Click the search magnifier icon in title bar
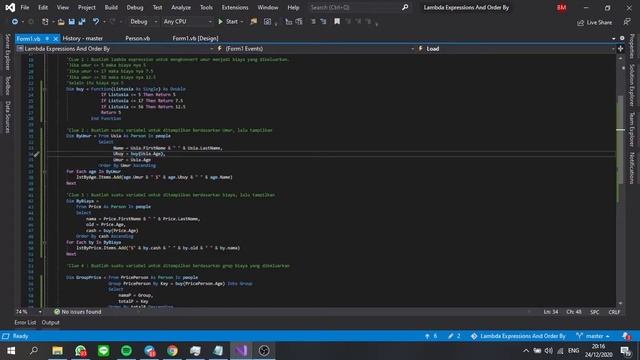This screenshot has width=640, height=360. pos(405,7)
